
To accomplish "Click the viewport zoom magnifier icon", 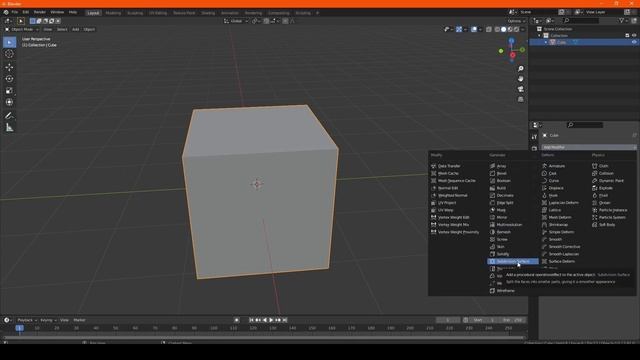I will coord(520,69).
